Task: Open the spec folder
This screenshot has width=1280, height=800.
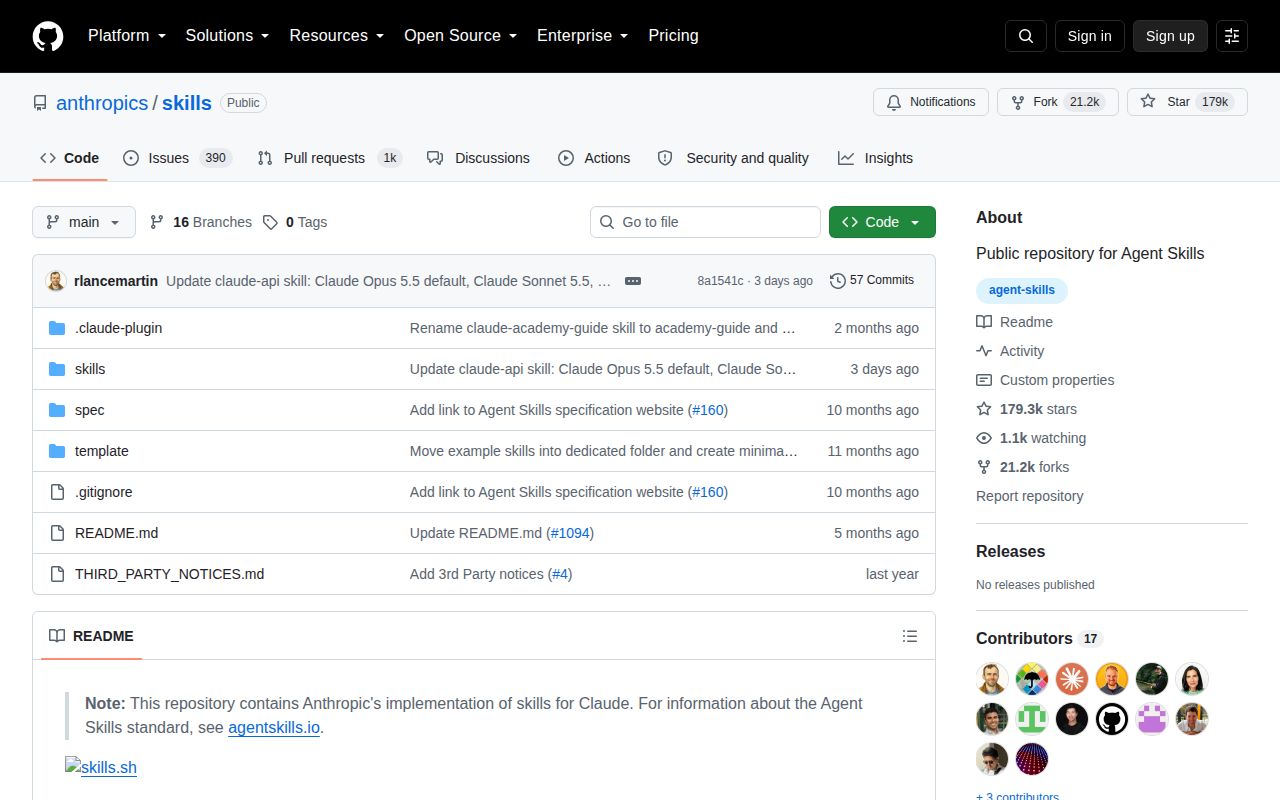Action: coord(89,410)
